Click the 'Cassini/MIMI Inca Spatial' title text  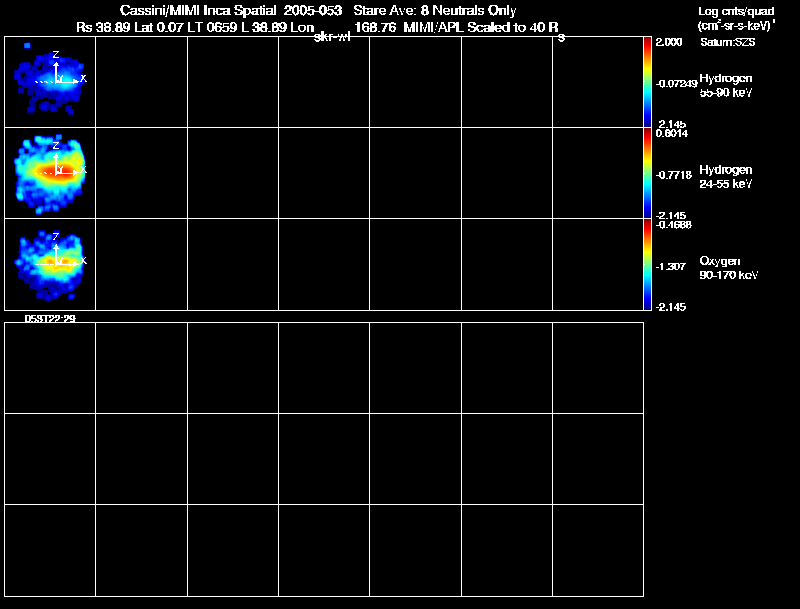[x=198, y=11]
